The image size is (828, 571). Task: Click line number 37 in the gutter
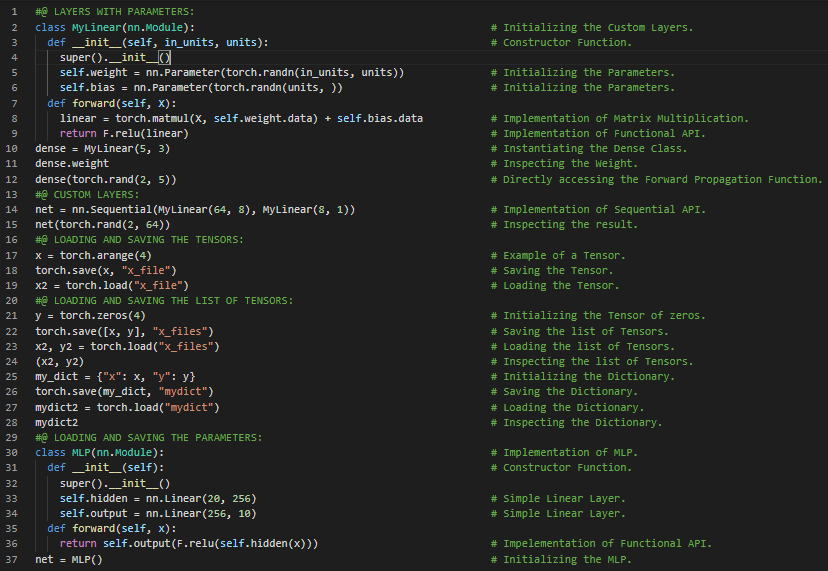pos(13,559)
